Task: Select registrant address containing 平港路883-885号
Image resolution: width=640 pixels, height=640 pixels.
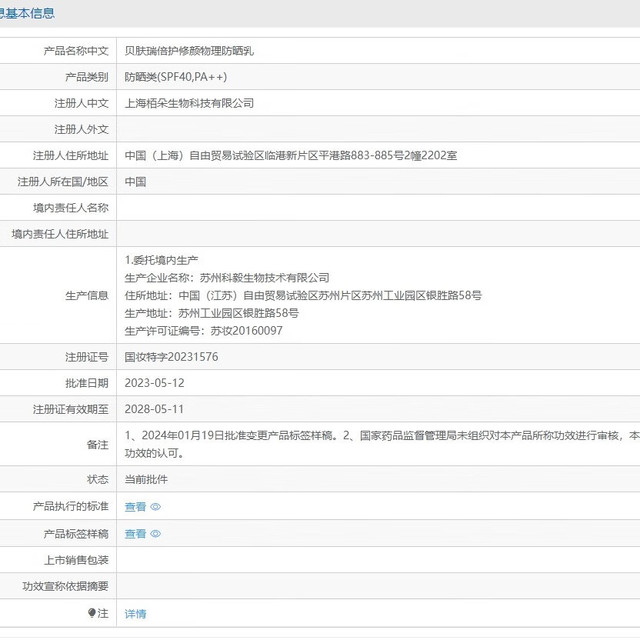Action: tap(291, 155)
